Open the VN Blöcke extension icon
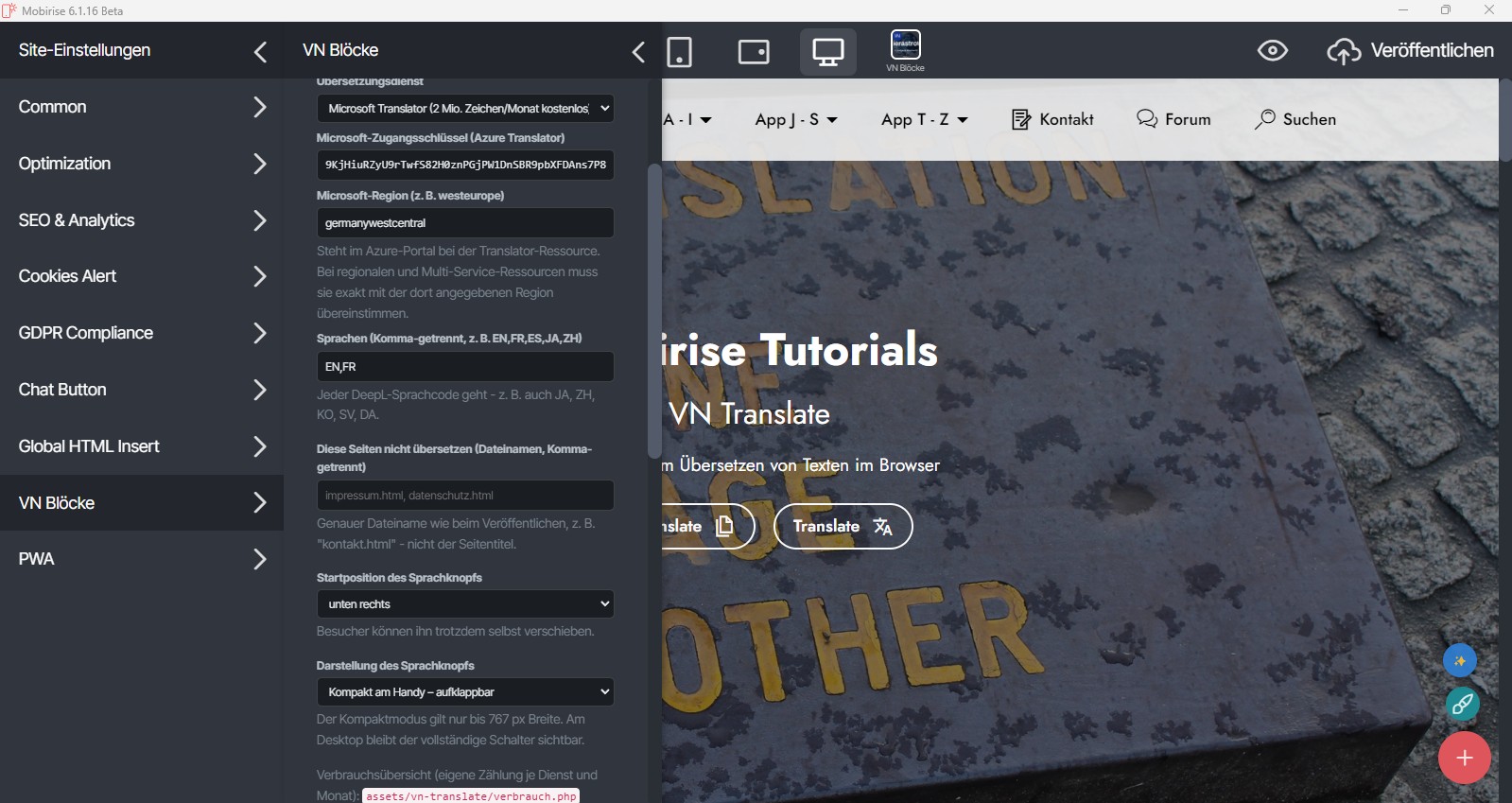The image size is (1512, 803). [x=906, y=51]
